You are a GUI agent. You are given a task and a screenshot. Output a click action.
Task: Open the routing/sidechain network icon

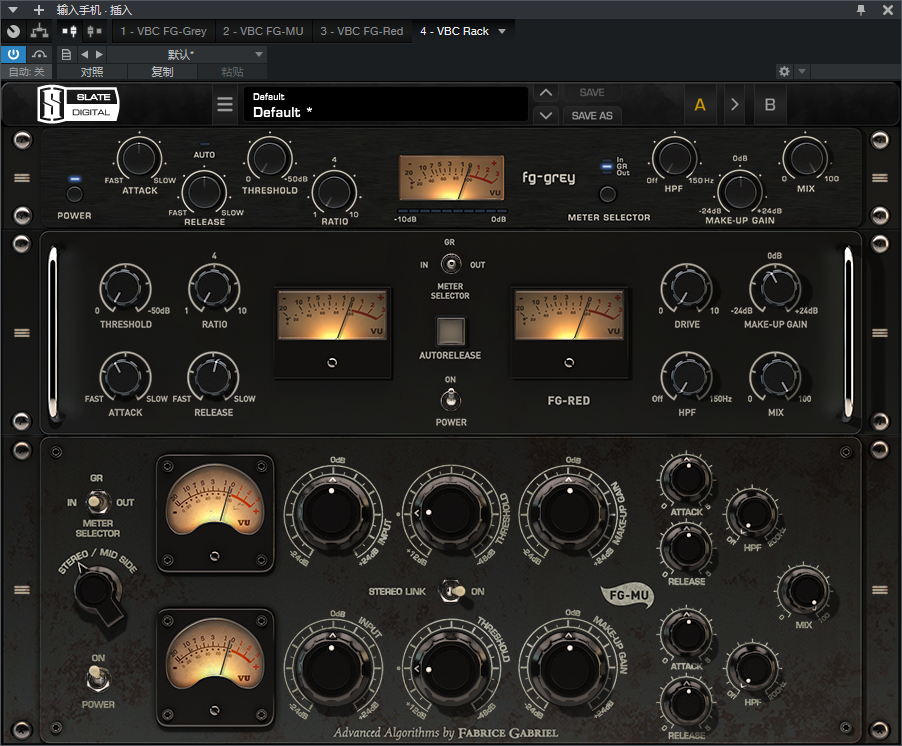click(39, 31)
